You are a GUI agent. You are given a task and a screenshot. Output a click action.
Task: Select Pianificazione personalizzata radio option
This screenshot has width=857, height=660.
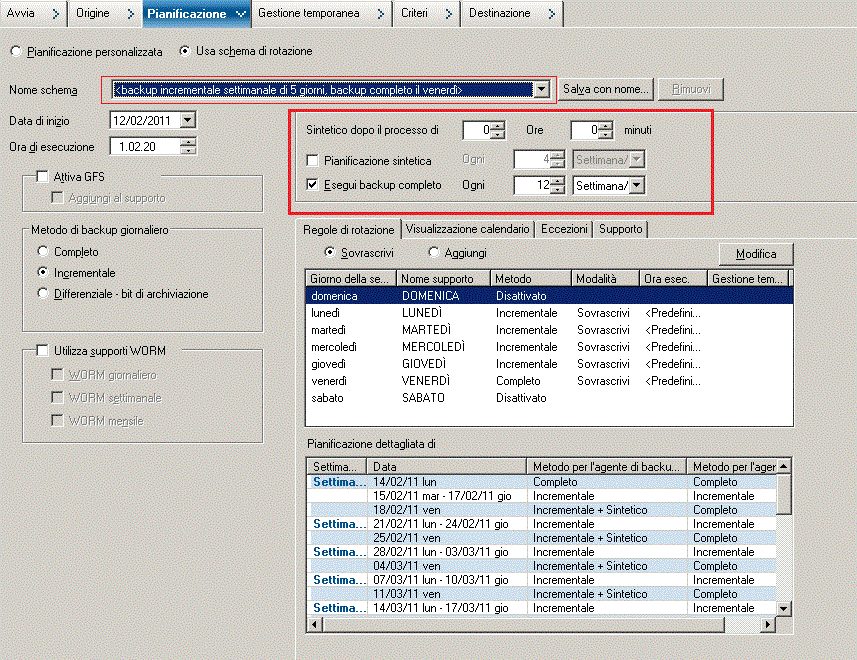[15, 51]
